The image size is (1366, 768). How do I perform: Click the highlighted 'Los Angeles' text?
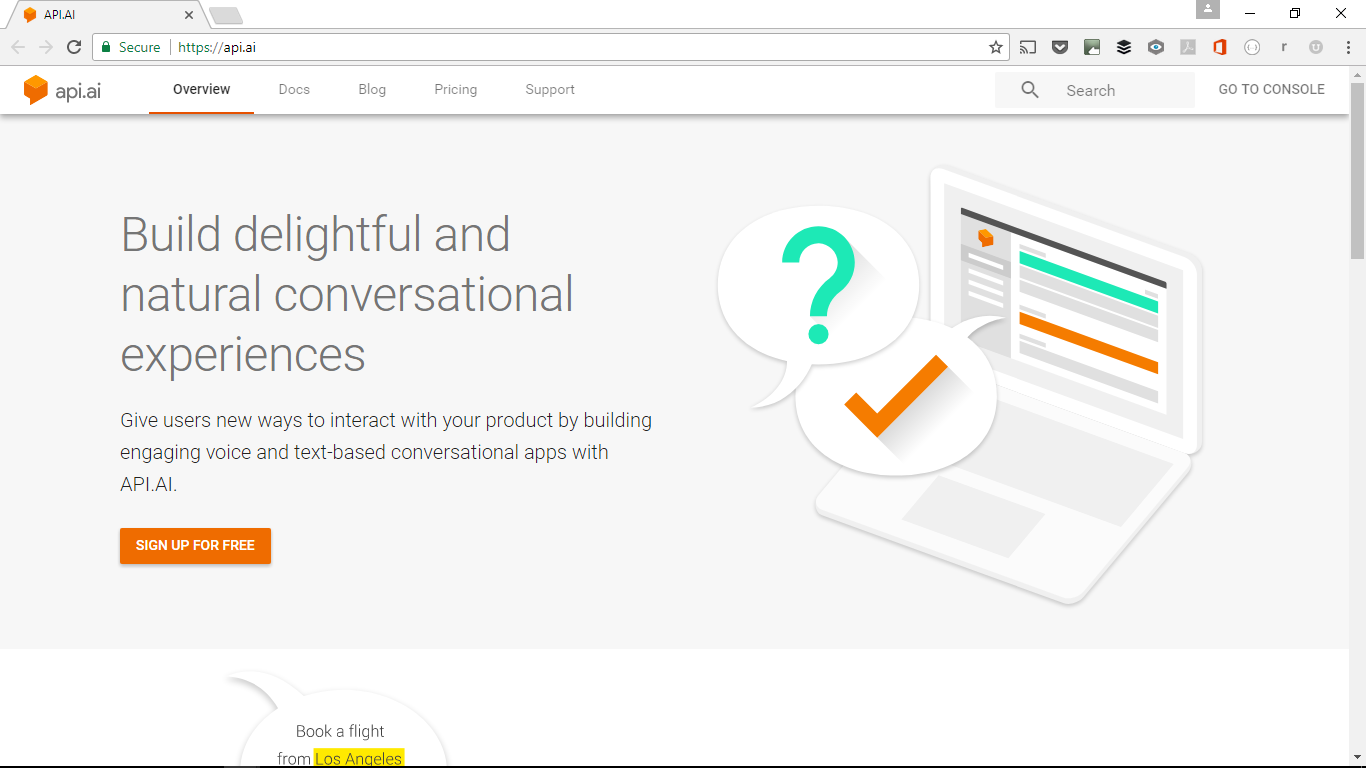click(x=359, y=758)
